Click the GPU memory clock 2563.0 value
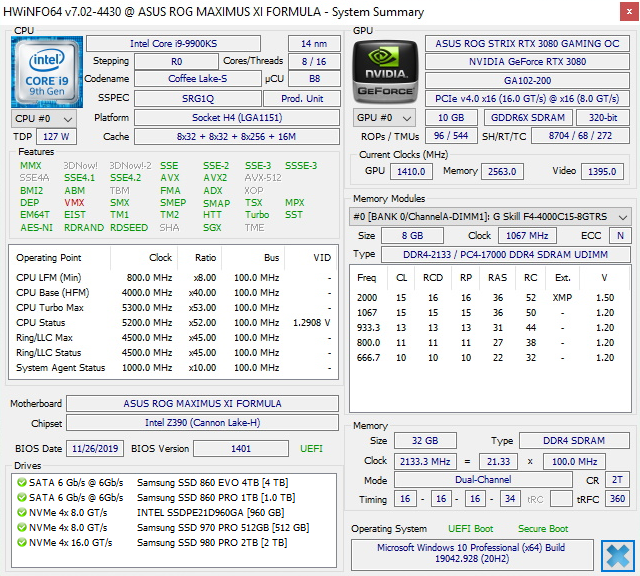 point(502,171)
